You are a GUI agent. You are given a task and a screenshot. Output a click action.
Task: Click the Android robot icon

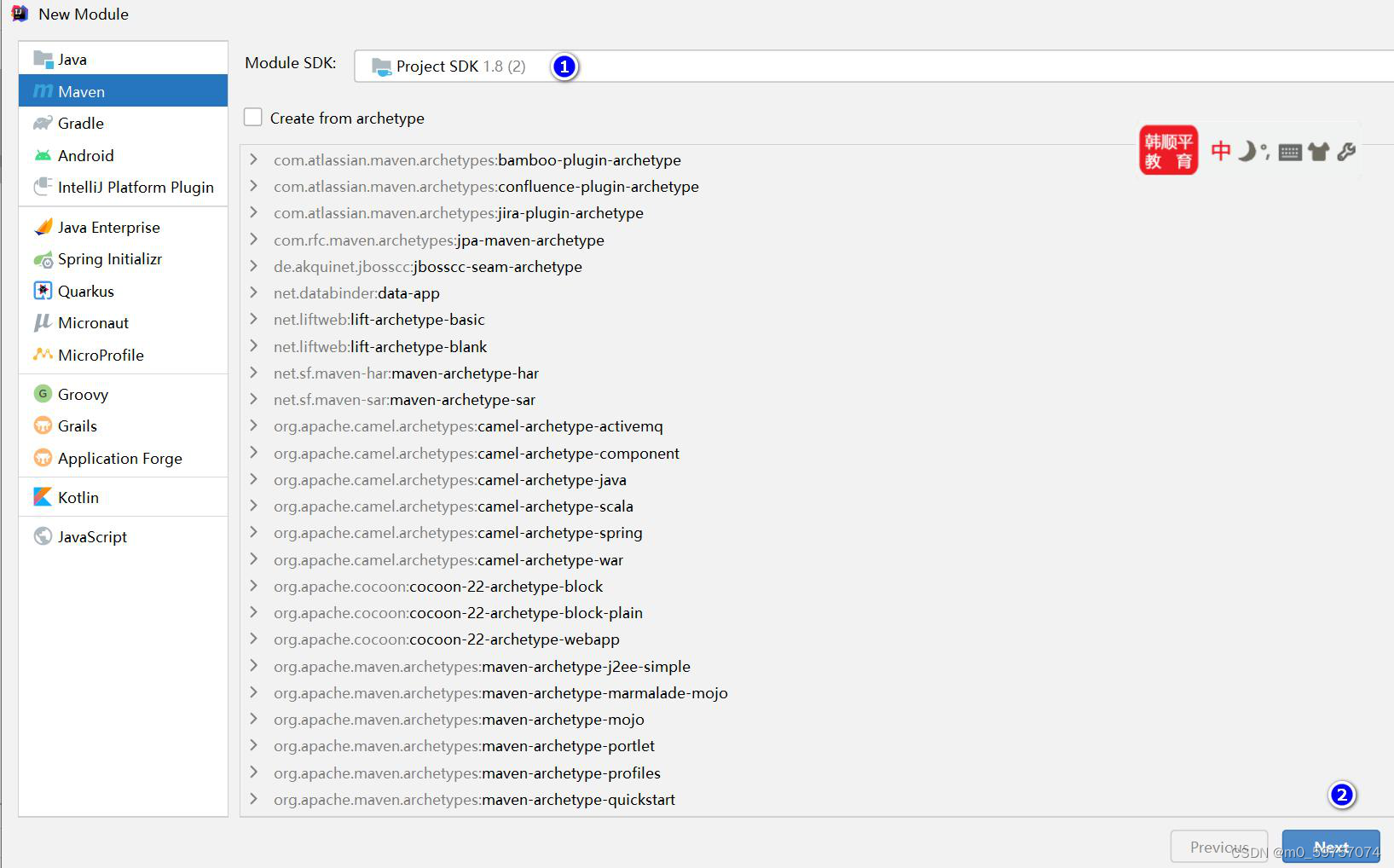43,155
